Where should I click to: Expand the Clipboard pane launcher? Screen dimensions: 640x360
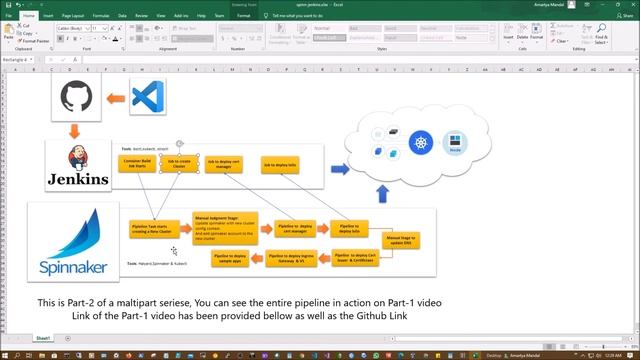pyautogui.click(x=51, y=49)
